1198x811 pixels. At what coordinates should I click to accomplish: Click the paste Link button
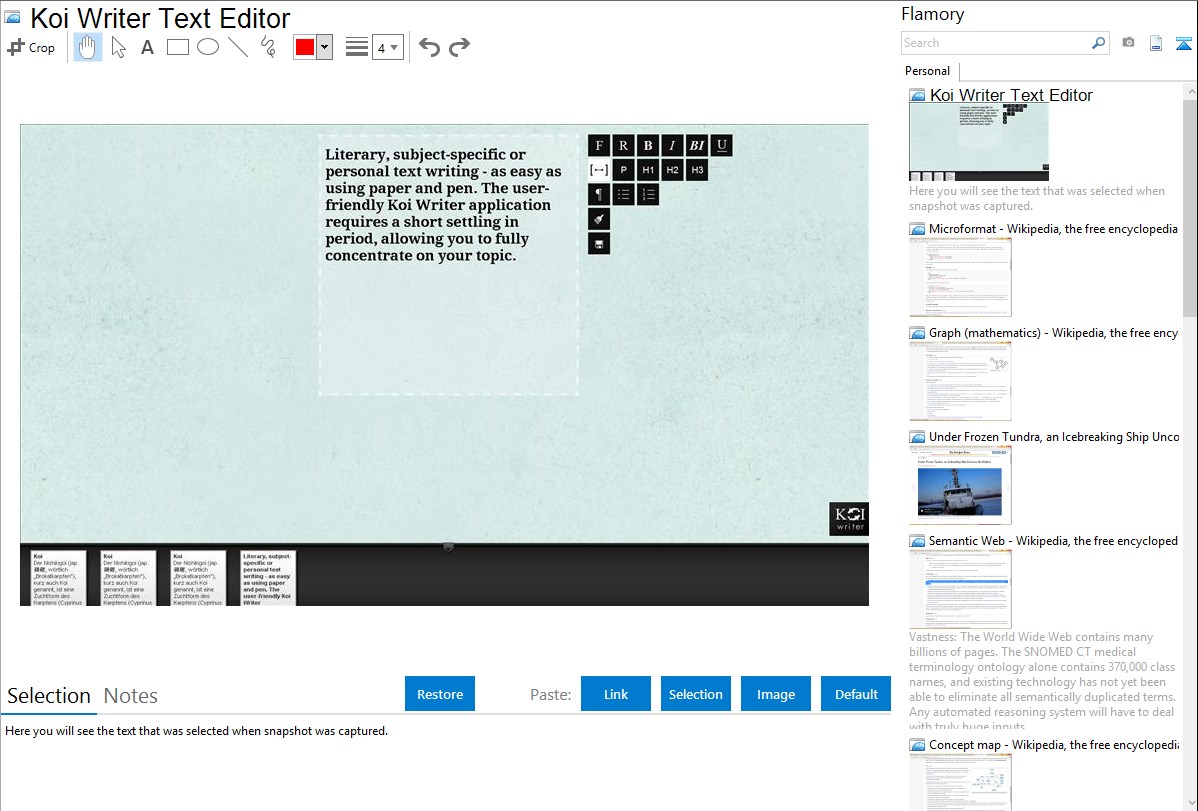(x=616, y=694)
